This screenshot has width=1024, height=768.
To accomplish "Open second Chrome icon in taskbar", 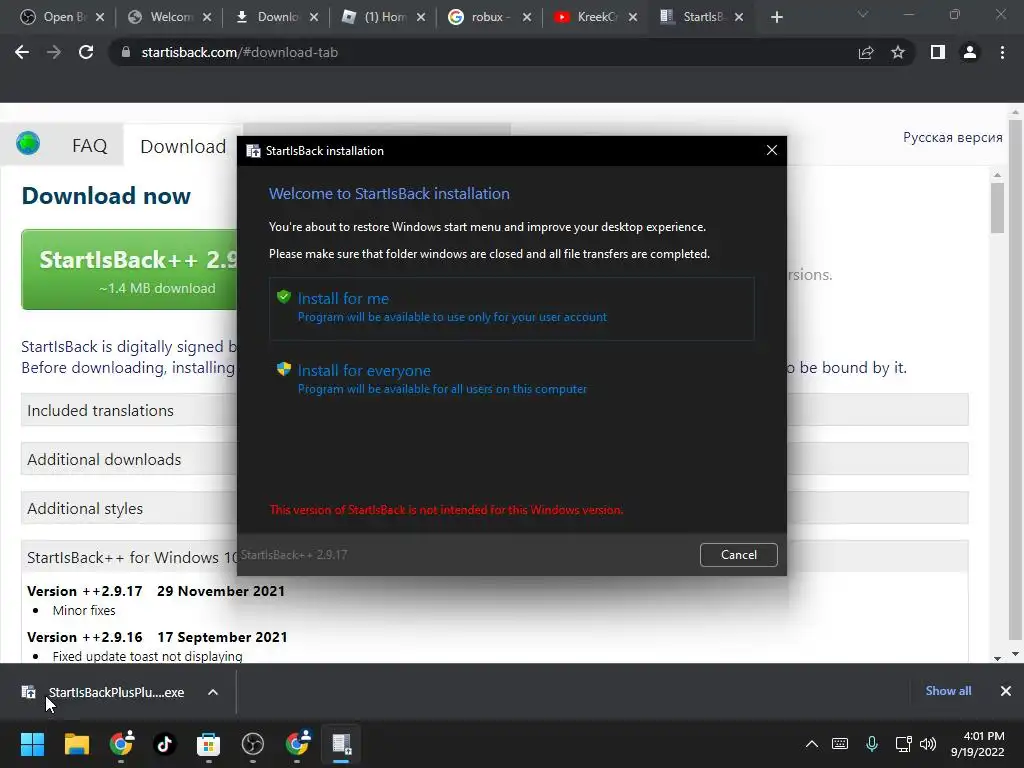I will (x=297, y=743).
